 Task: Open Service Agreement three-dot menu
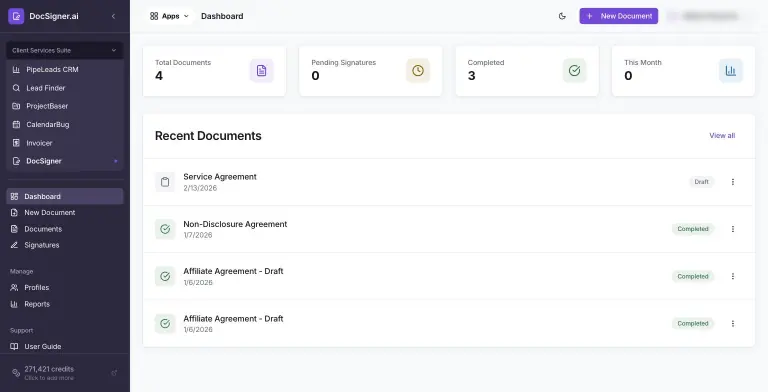[733, 182]
